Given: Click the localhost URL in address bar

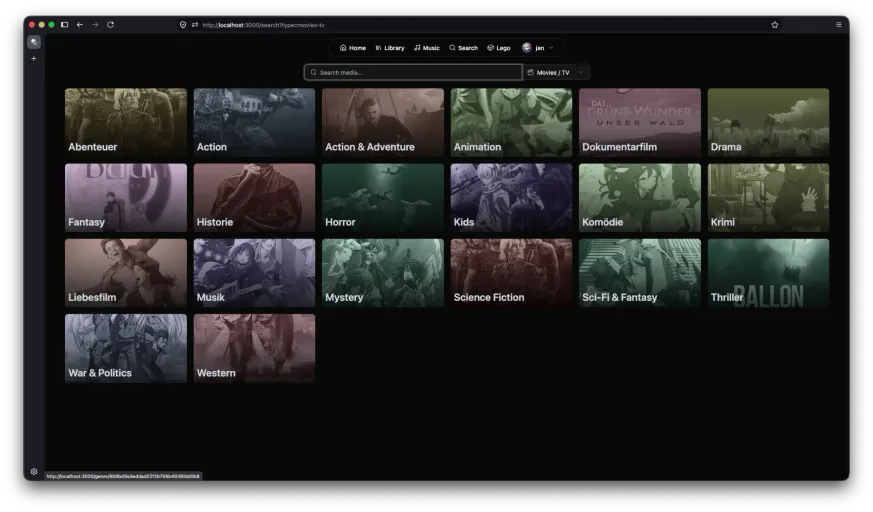Looking at the screenshot, I should pos(263,25).
